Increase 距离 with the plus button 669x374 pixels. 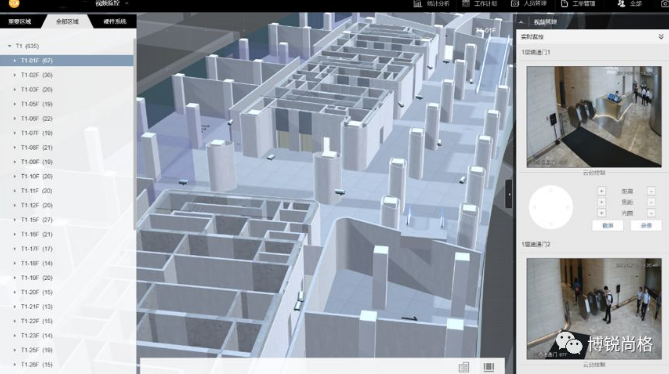click(602, 191)
